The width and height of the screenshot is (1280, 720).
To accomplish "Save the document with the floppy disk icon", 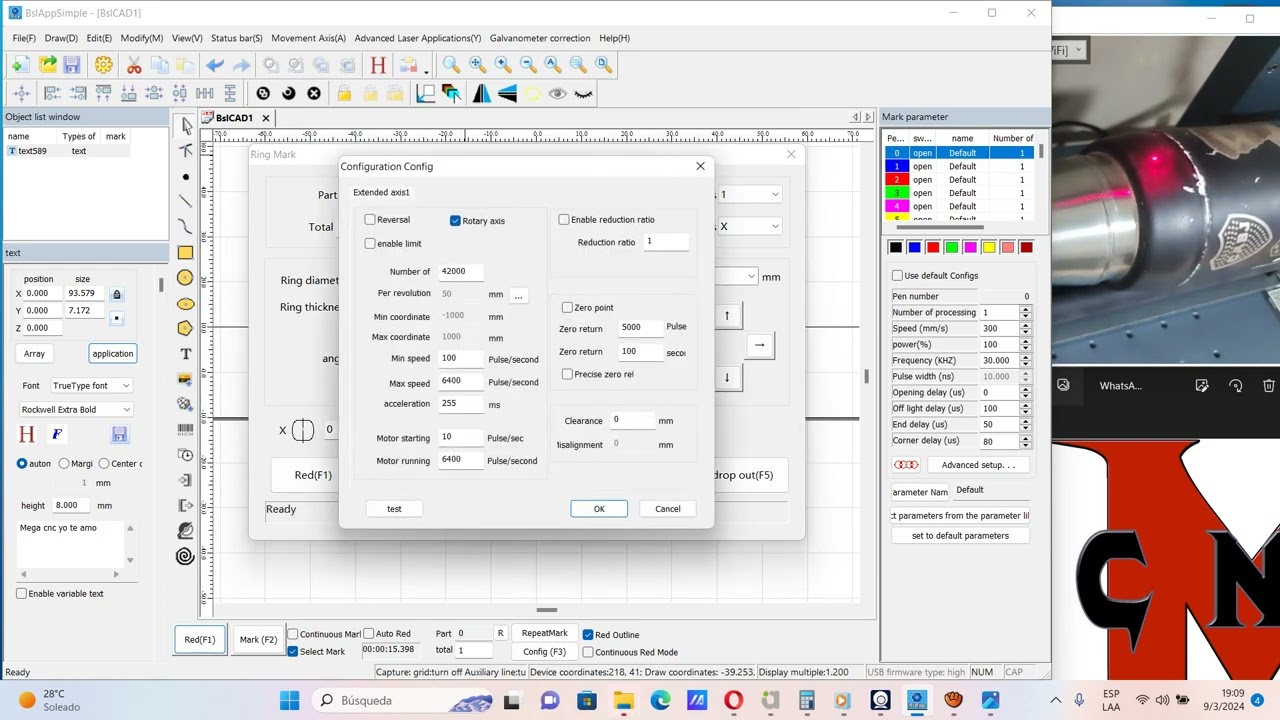I will coord(72,65).
